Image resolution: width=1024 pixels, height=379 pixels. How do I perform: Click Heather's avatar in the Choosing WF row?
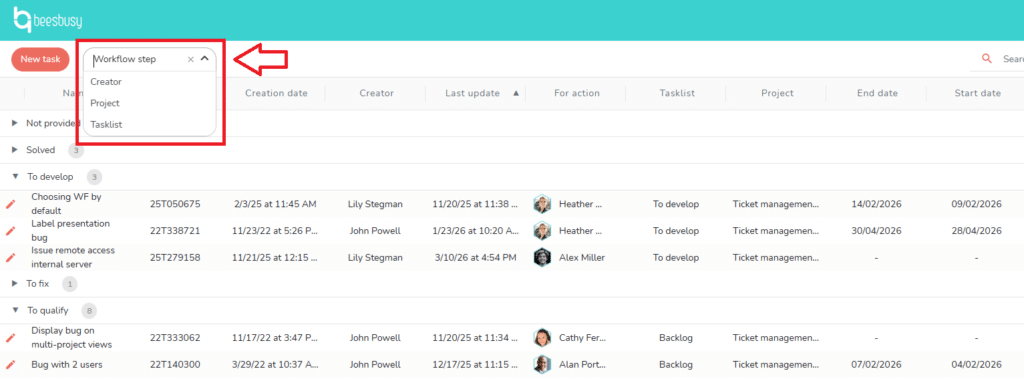pyautogui.click(x=543, y=204)
